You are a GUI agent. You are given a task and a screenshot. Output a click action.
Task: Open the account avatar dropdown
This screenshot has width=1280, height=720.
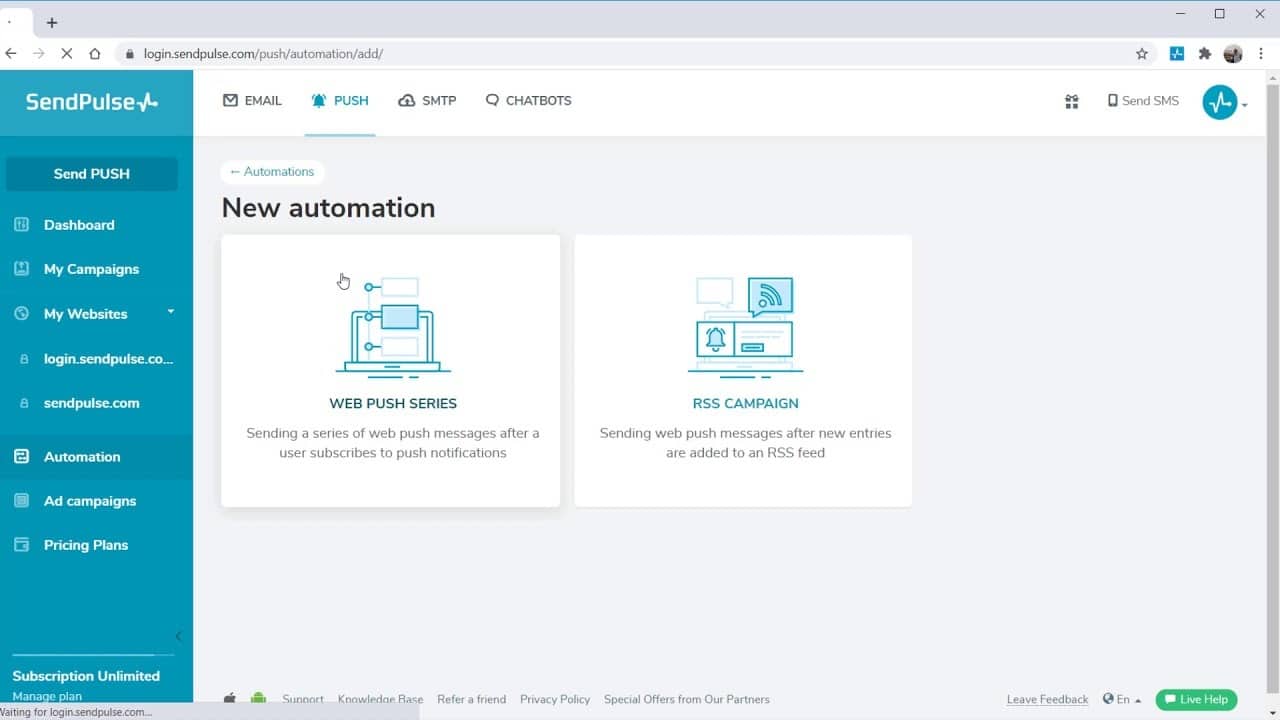(1225, 102)
